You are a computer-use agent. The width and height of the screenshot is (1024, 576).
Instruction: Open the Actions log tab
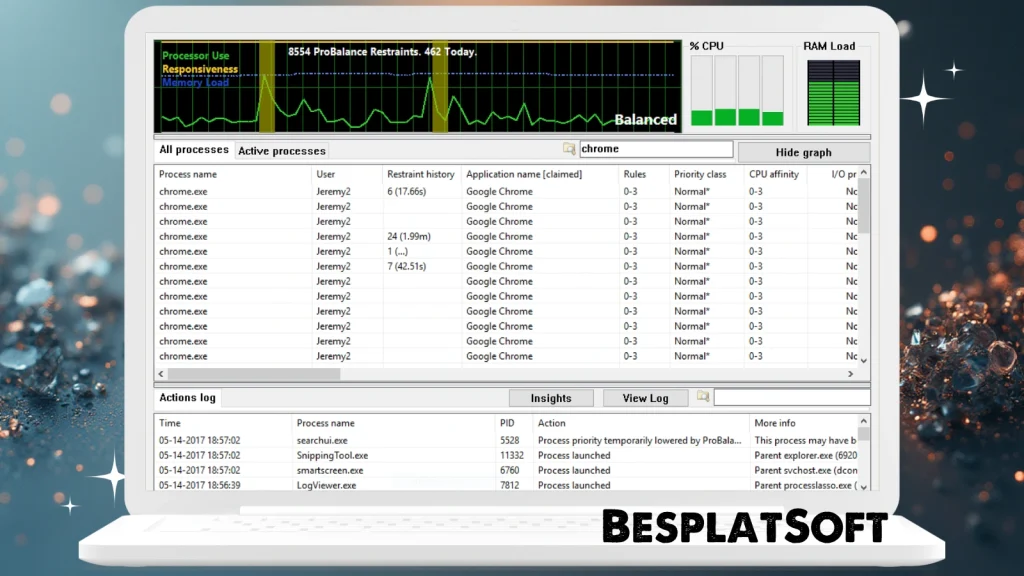(x=186, y=397)
